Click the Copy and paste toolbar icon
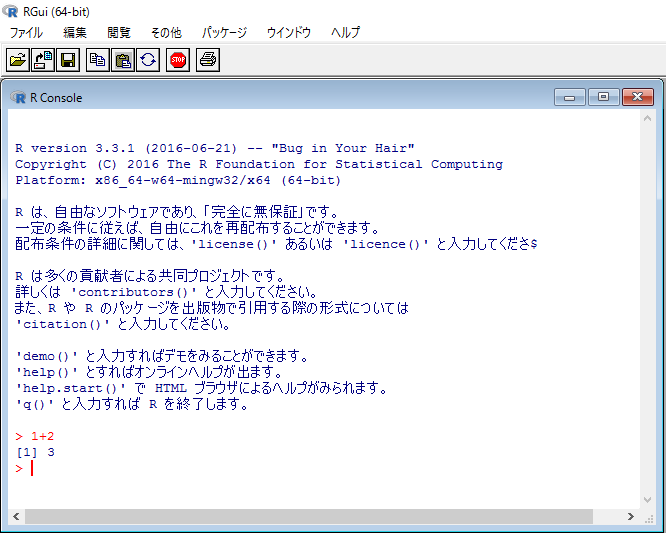This screenshot has width=666, height=533. 148,60
